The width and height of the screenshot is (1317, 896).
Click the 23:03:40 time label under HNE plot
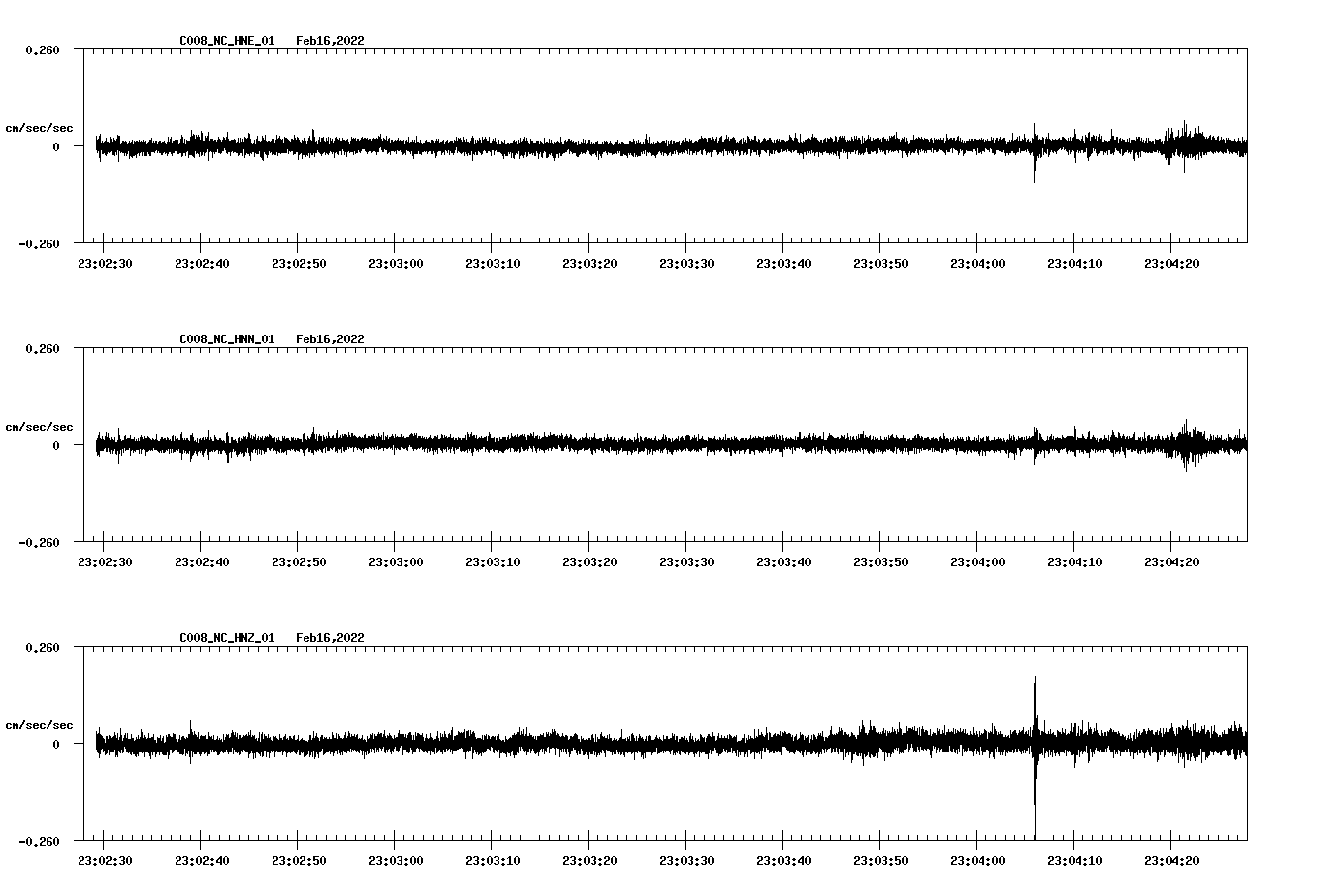784,264
